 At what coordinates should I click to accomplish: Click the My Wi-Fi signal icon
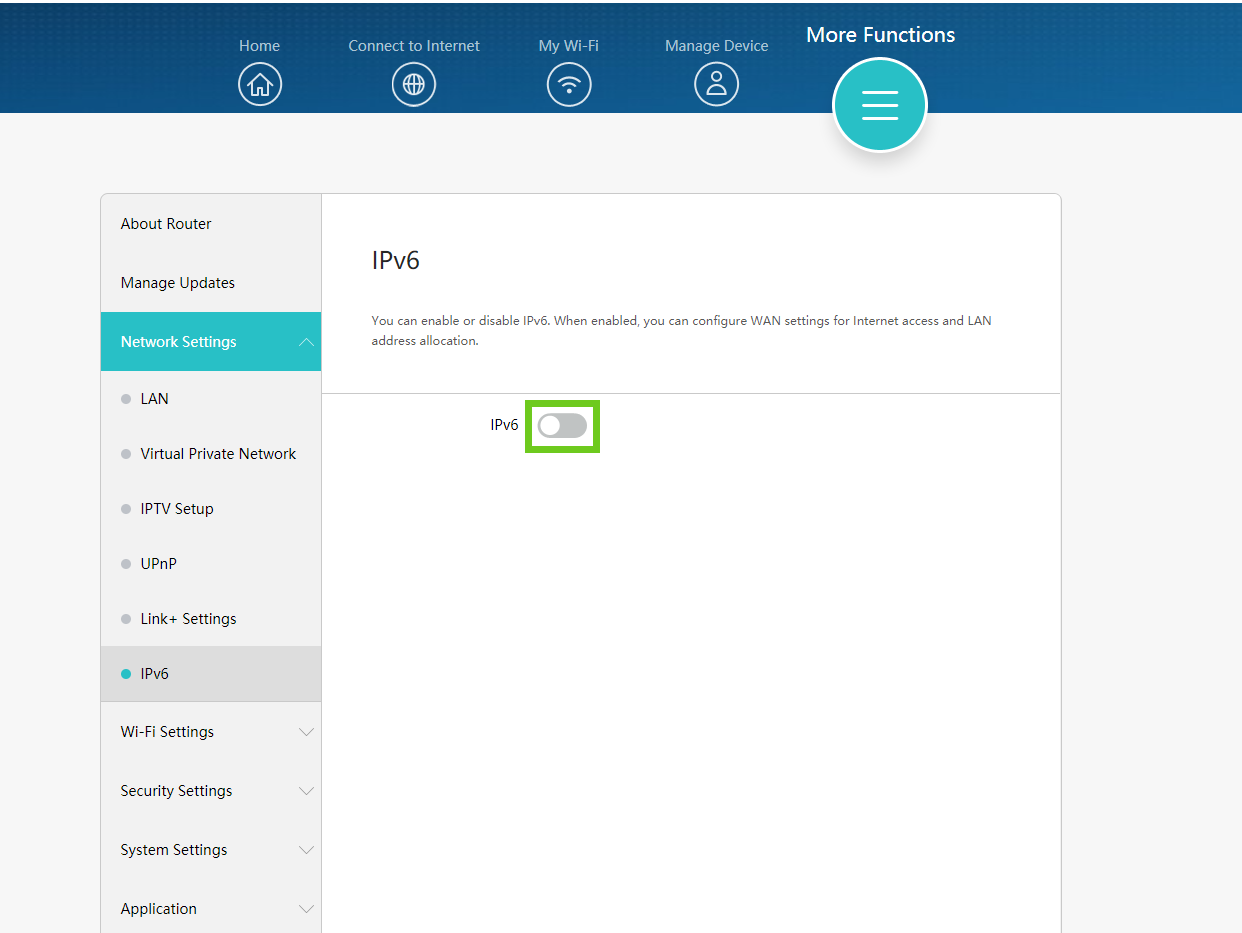point(569,85)
